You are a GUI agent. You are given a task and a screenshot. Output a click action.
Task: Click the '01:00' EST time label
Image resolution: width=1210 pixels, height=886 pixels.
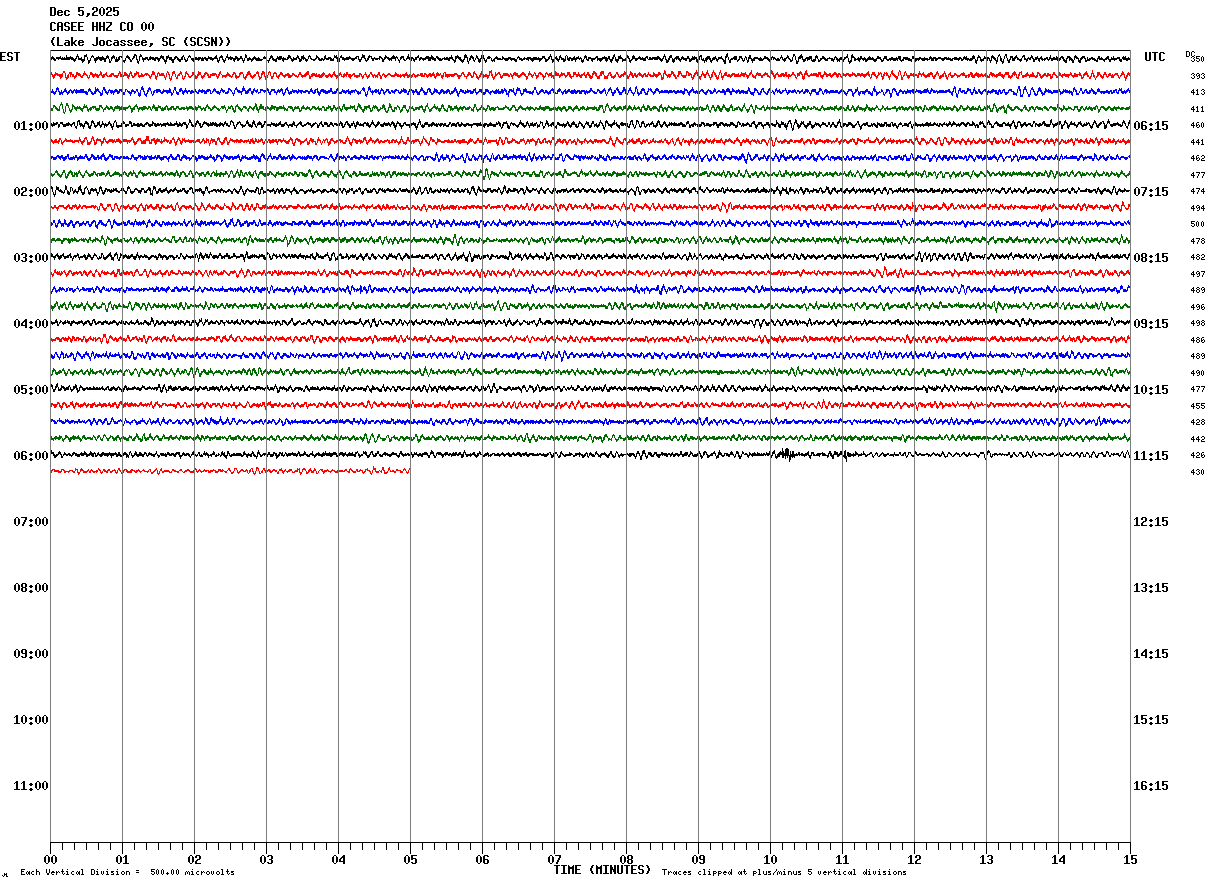pos(31,126)
